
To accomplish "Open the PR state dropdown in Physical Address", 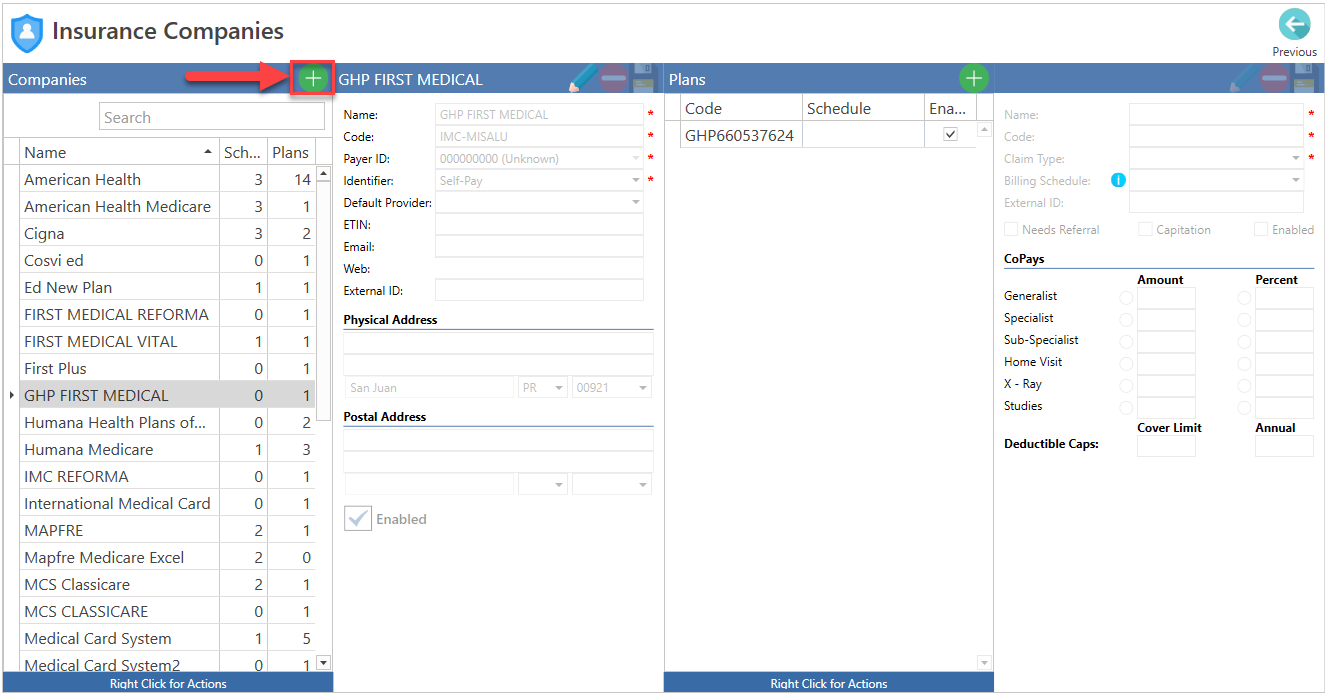I will (558, 388).
